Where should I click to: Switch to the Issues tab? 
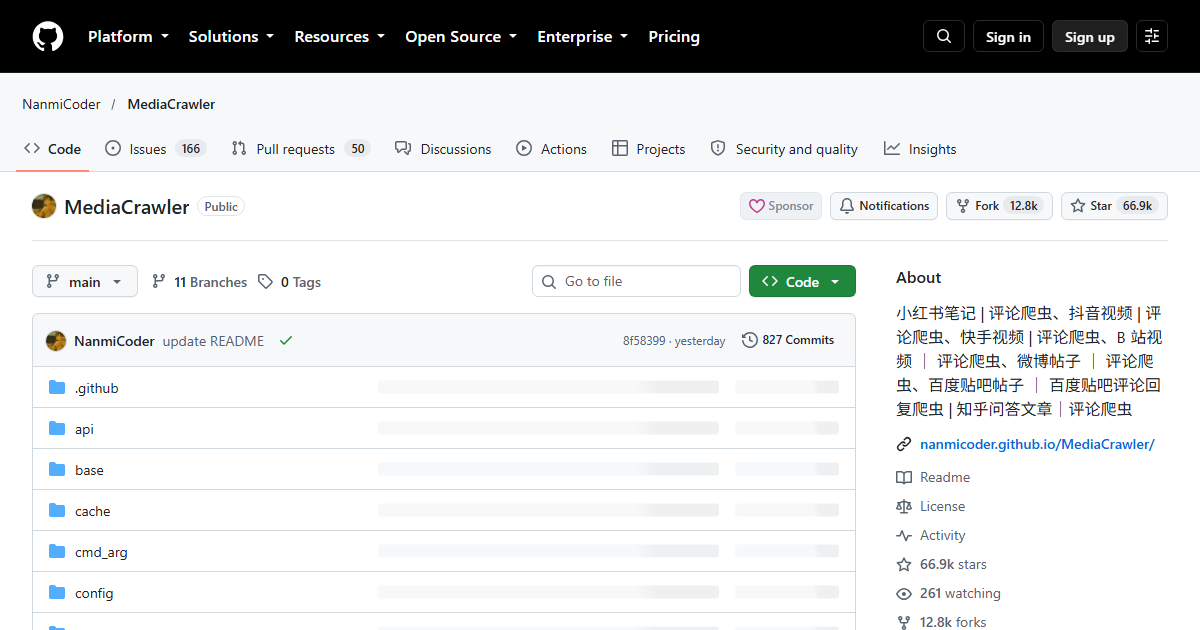(x=155, y=149)
